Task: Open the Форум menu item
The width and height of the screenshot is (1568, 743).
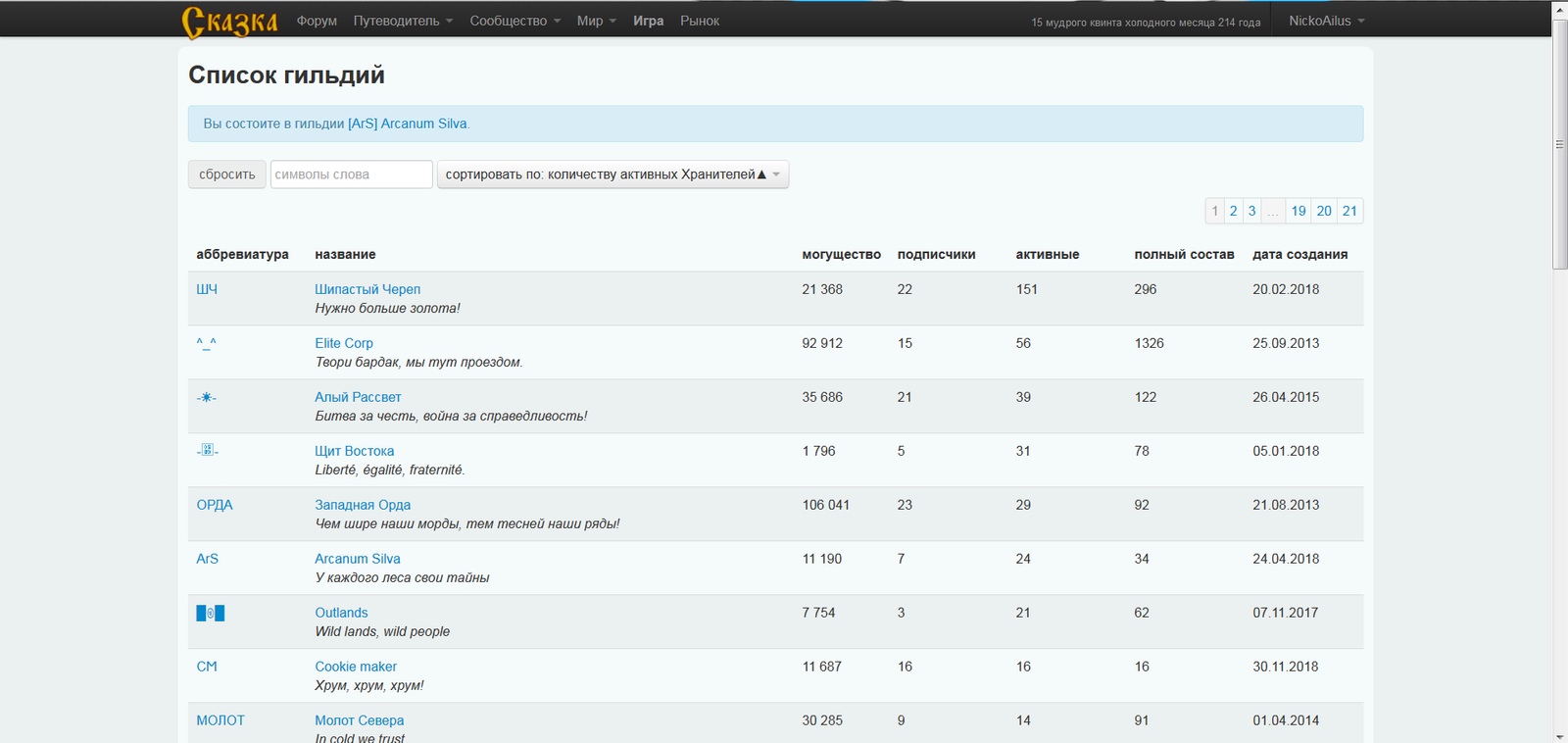Action: coord(317,21)
